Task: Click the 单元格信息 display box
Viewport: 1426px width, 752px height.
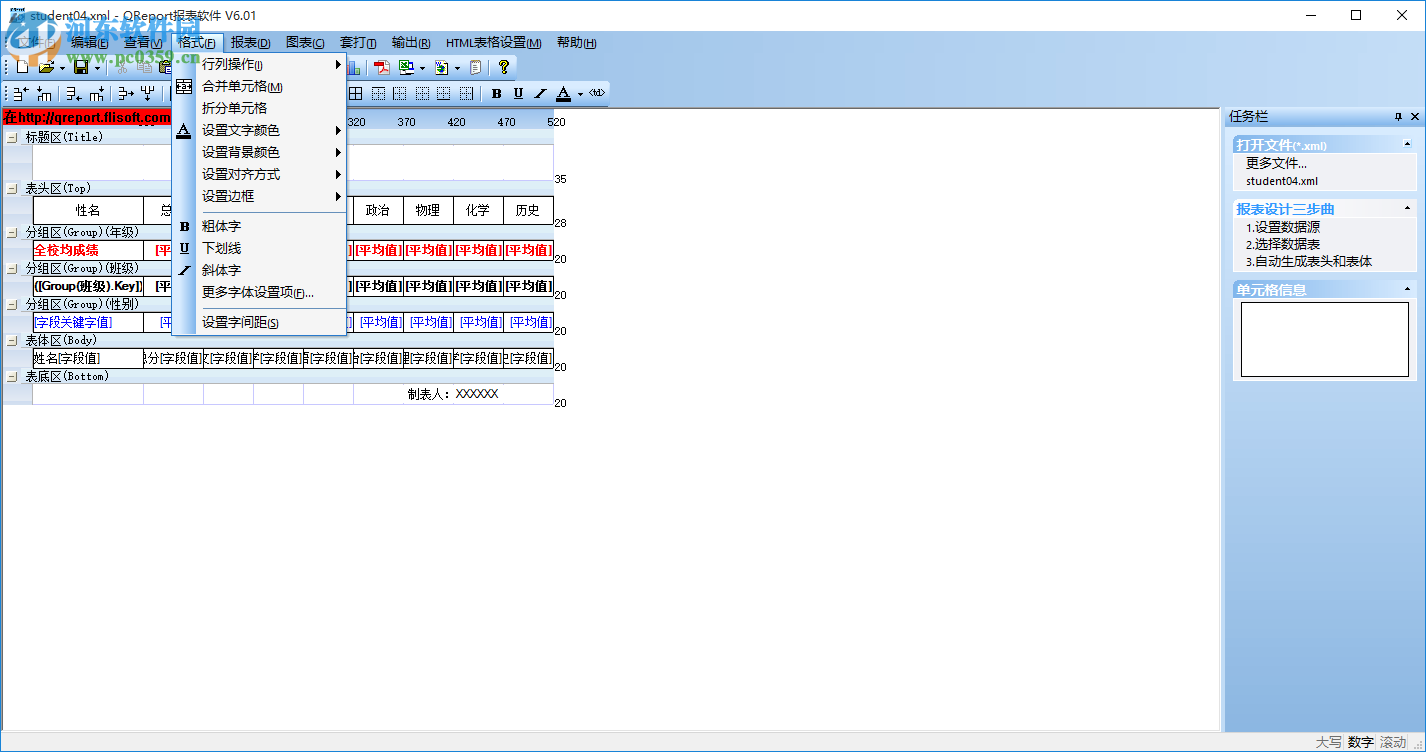Action: (1322, 340)
